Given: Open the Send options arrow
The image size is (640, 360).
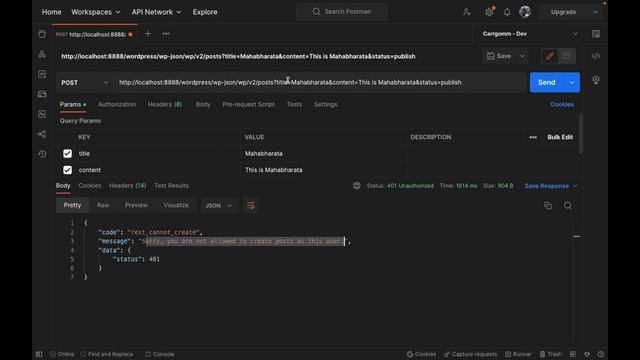Looking at the screenshot, I should [x=572, y=82].
